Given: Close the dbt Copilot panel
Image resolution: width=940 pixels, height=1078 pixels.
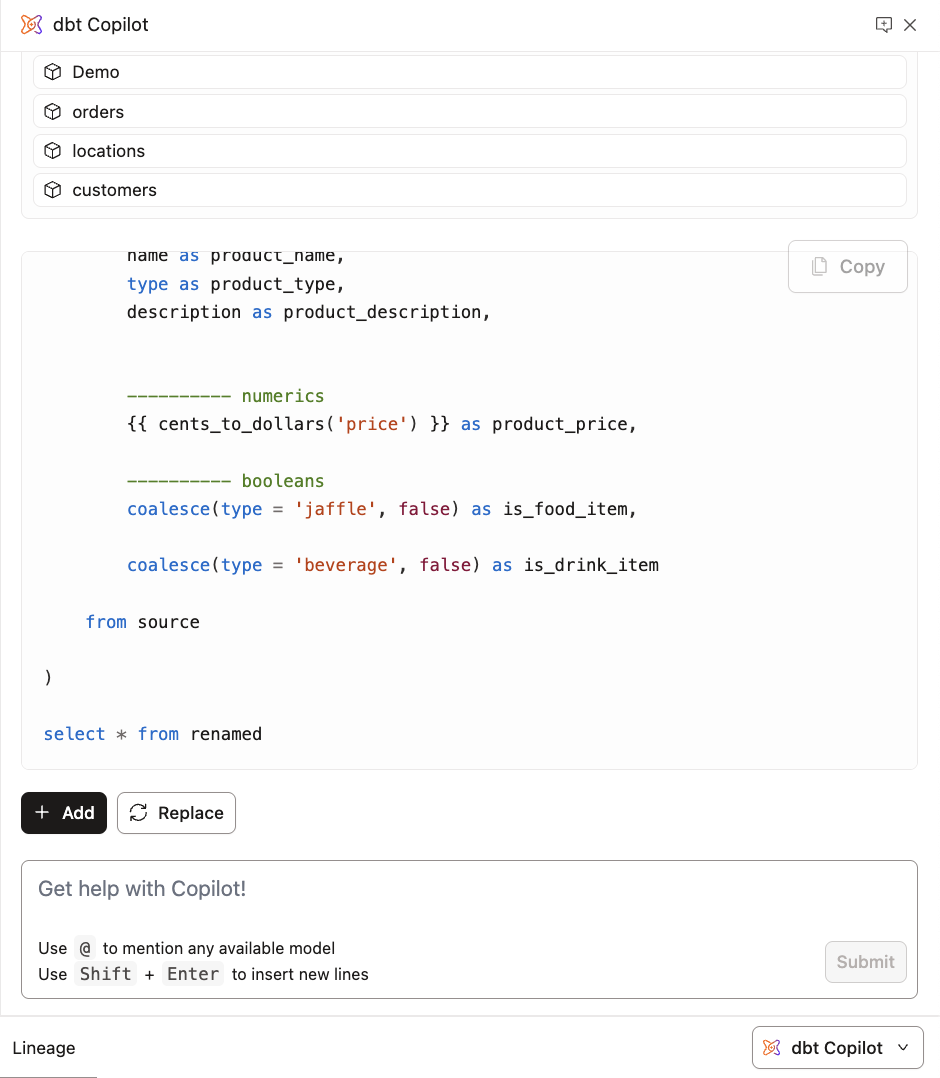Looking at the screenshot, I should pos(910,25).
